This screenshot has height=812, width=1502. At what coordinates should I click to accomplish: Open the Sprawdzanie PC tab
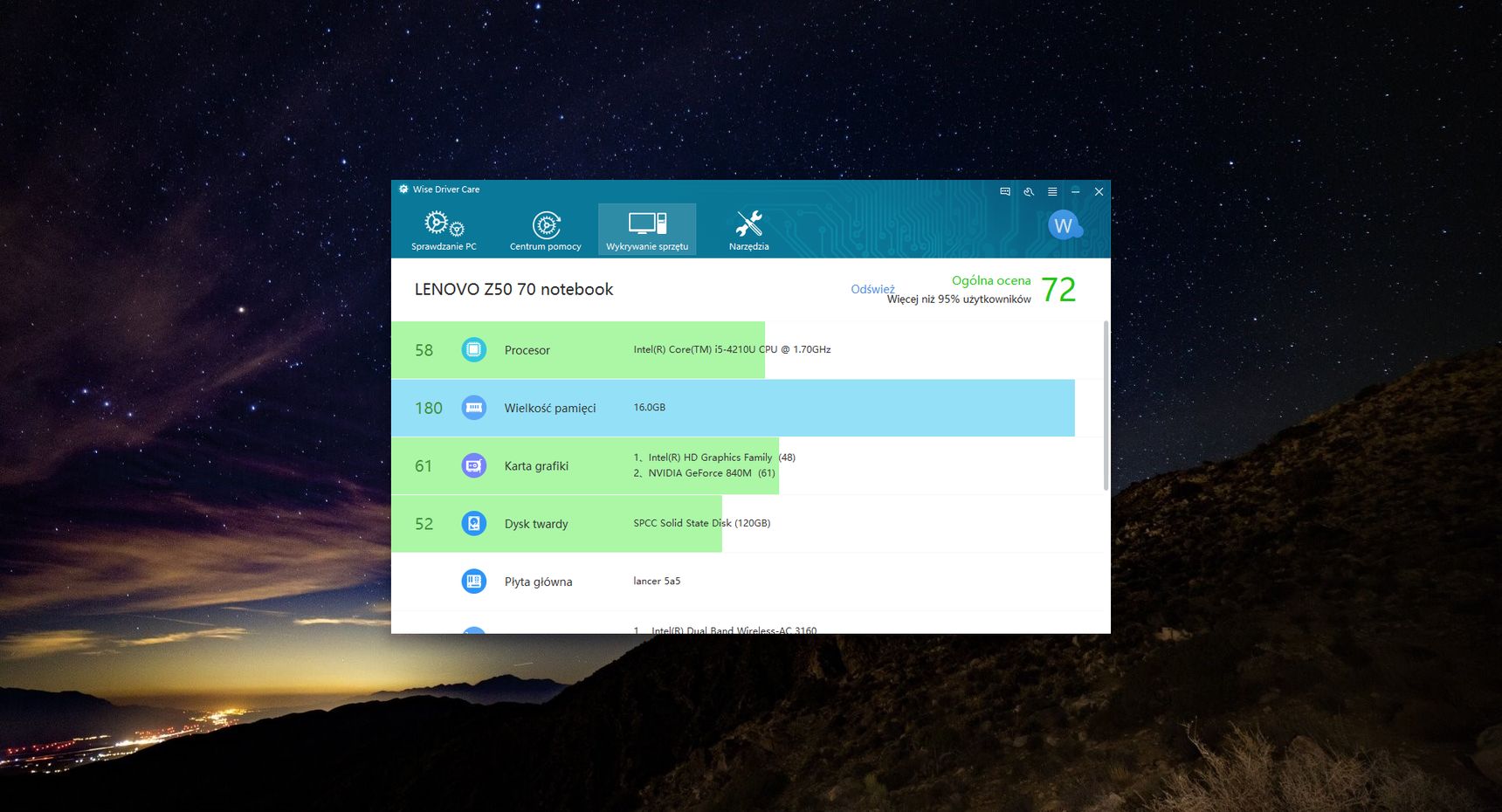(444, 230)
